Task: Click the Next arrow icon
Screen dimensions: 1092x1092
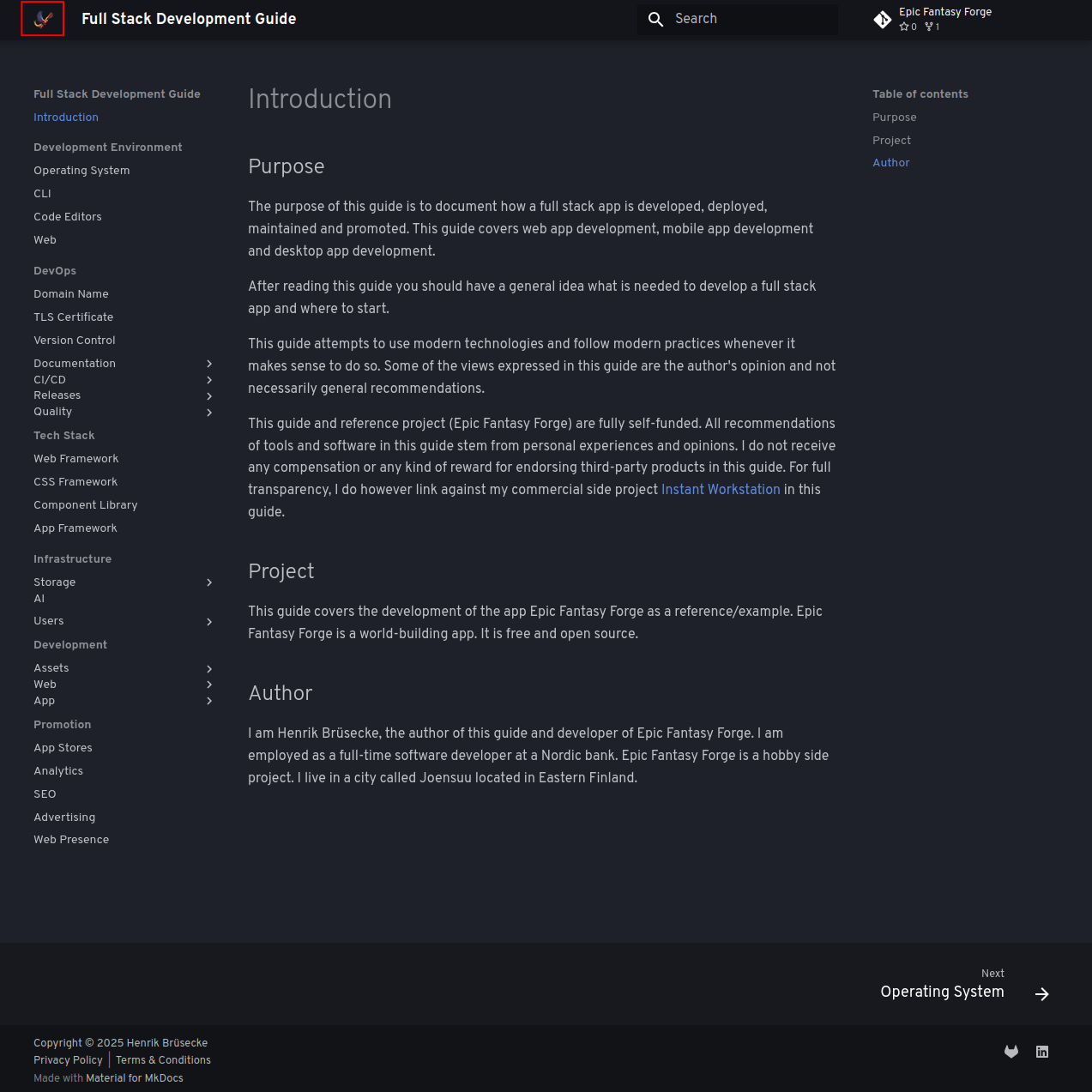Action: (1042, 994)
